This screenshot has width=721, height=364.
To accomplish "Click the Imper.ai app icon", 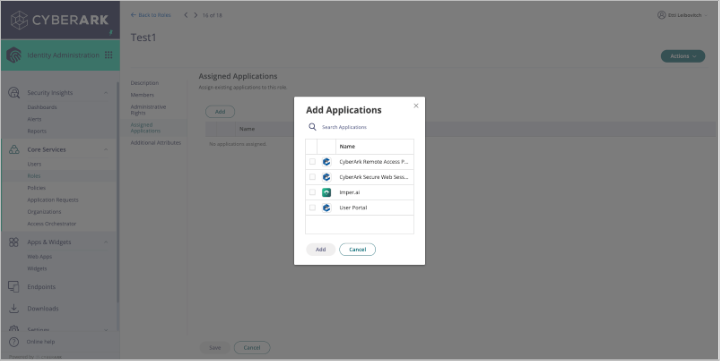I will pos(326,193).
